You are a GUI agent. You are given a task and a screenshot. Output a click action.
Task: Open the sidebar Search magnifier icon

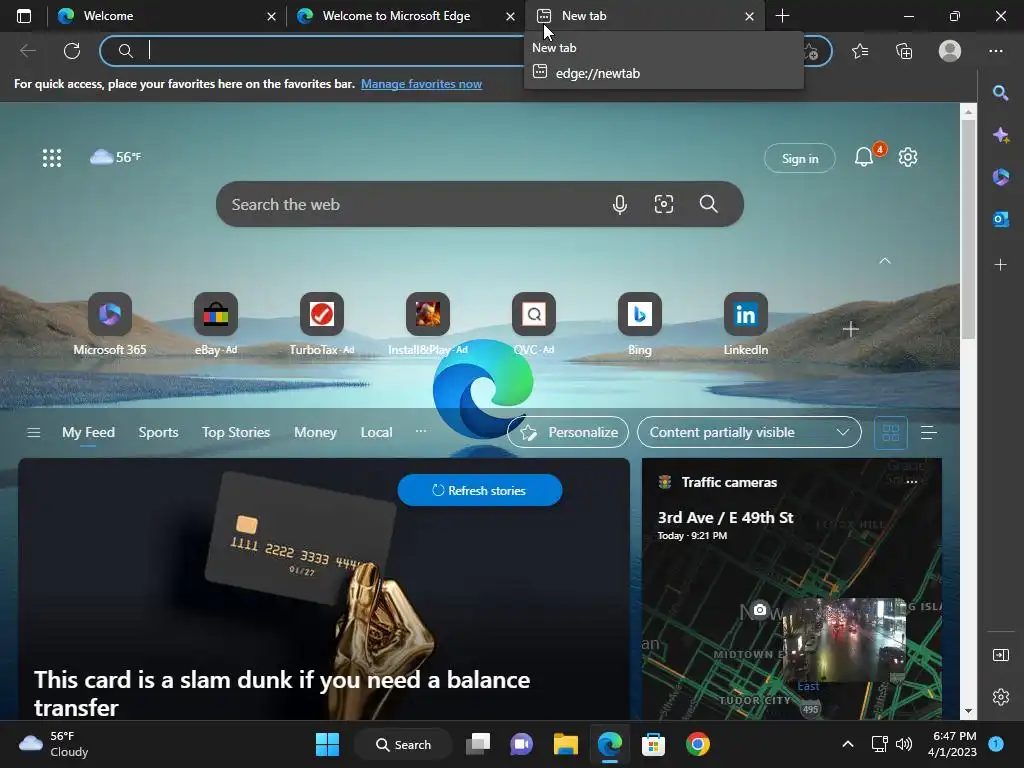[x=1000, y=93]
